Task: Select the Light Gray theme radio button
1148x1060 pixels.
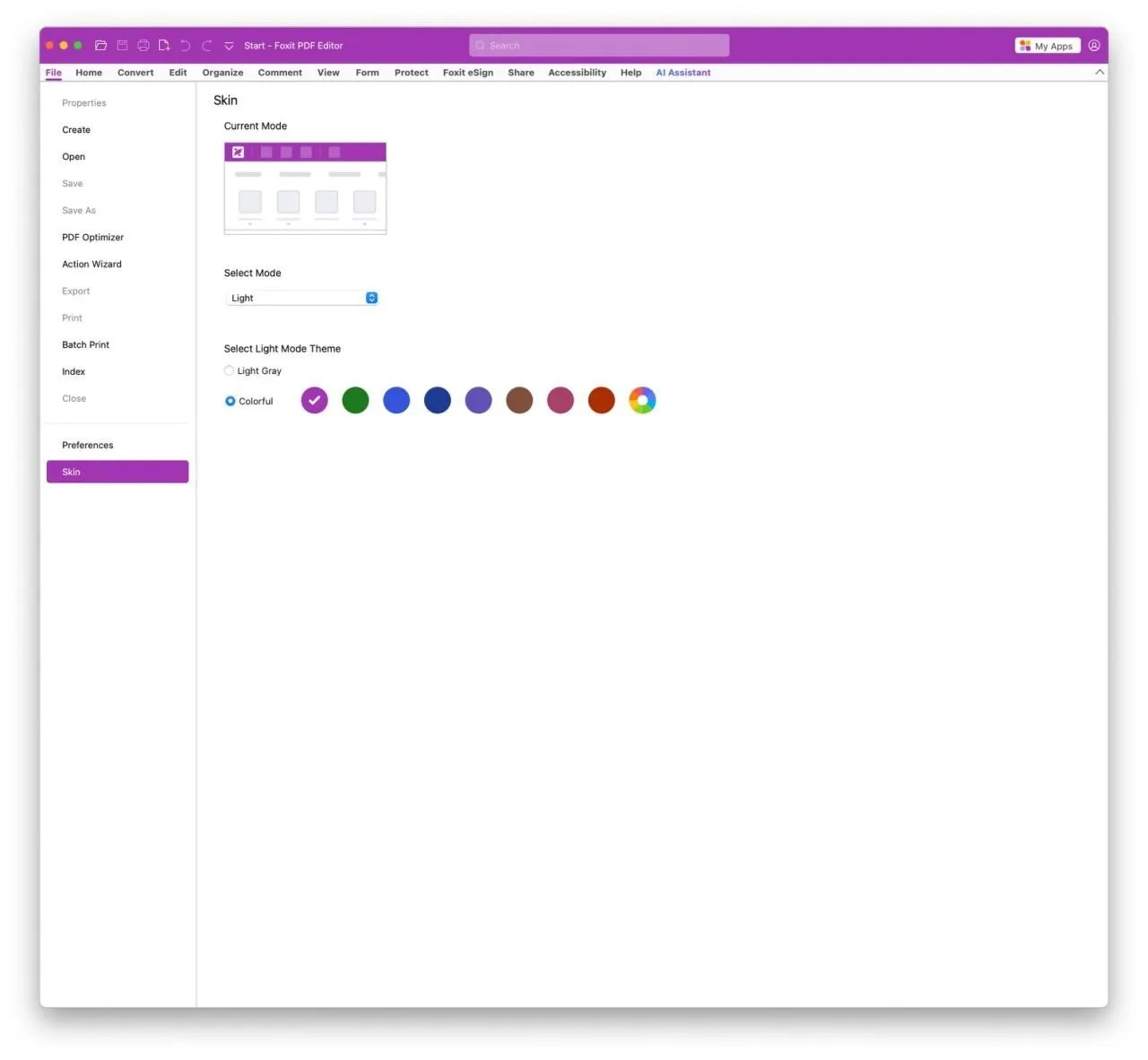Action: 230,371
